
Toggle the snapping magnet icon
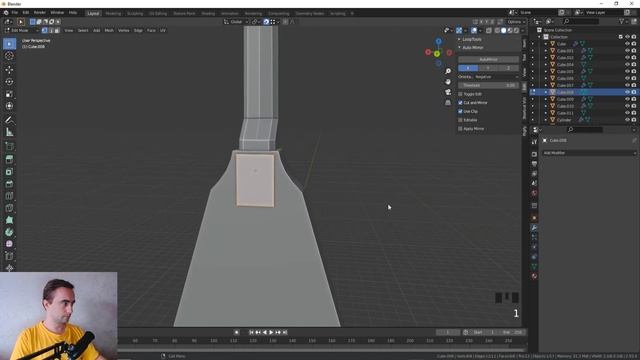266,22
